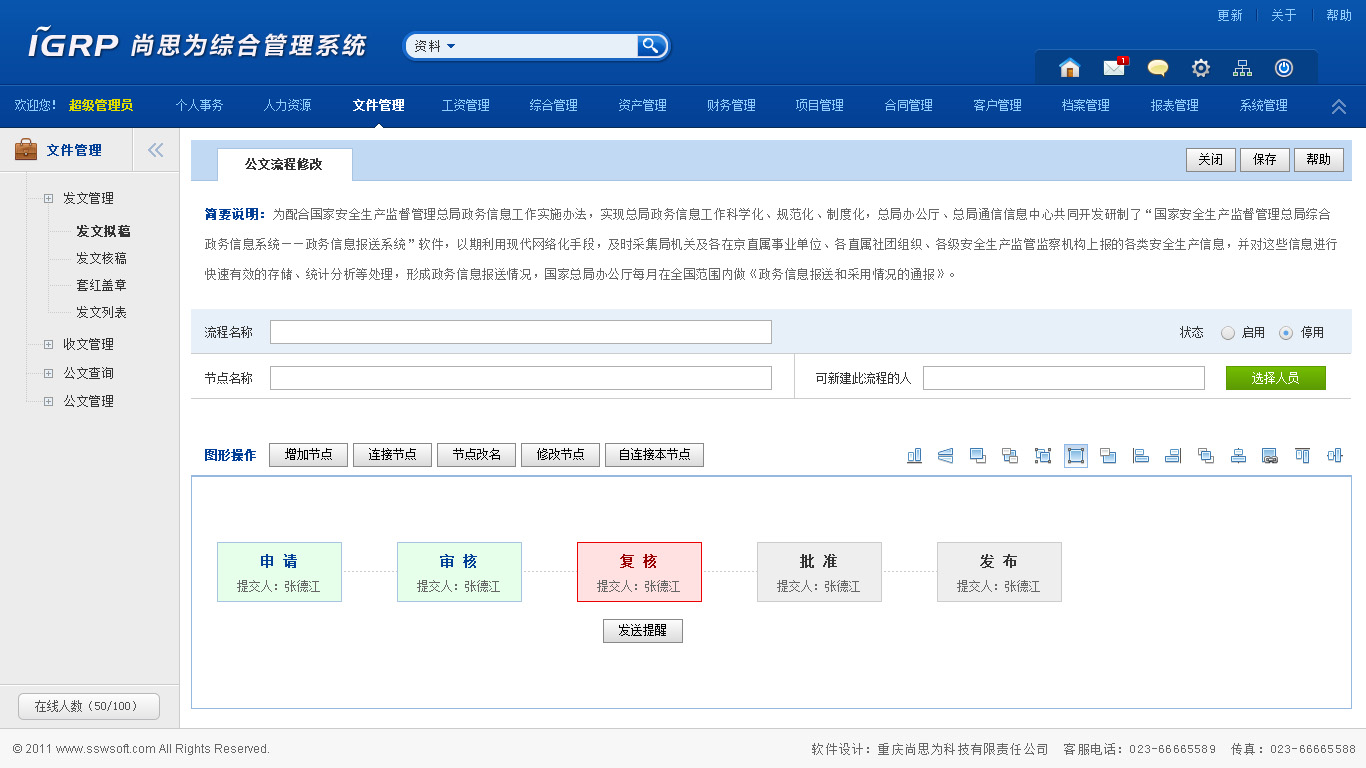This screenshot has height=768, width=1366.
Task: Open the chat messages bubble icon
Action: tap(1158, 68)
